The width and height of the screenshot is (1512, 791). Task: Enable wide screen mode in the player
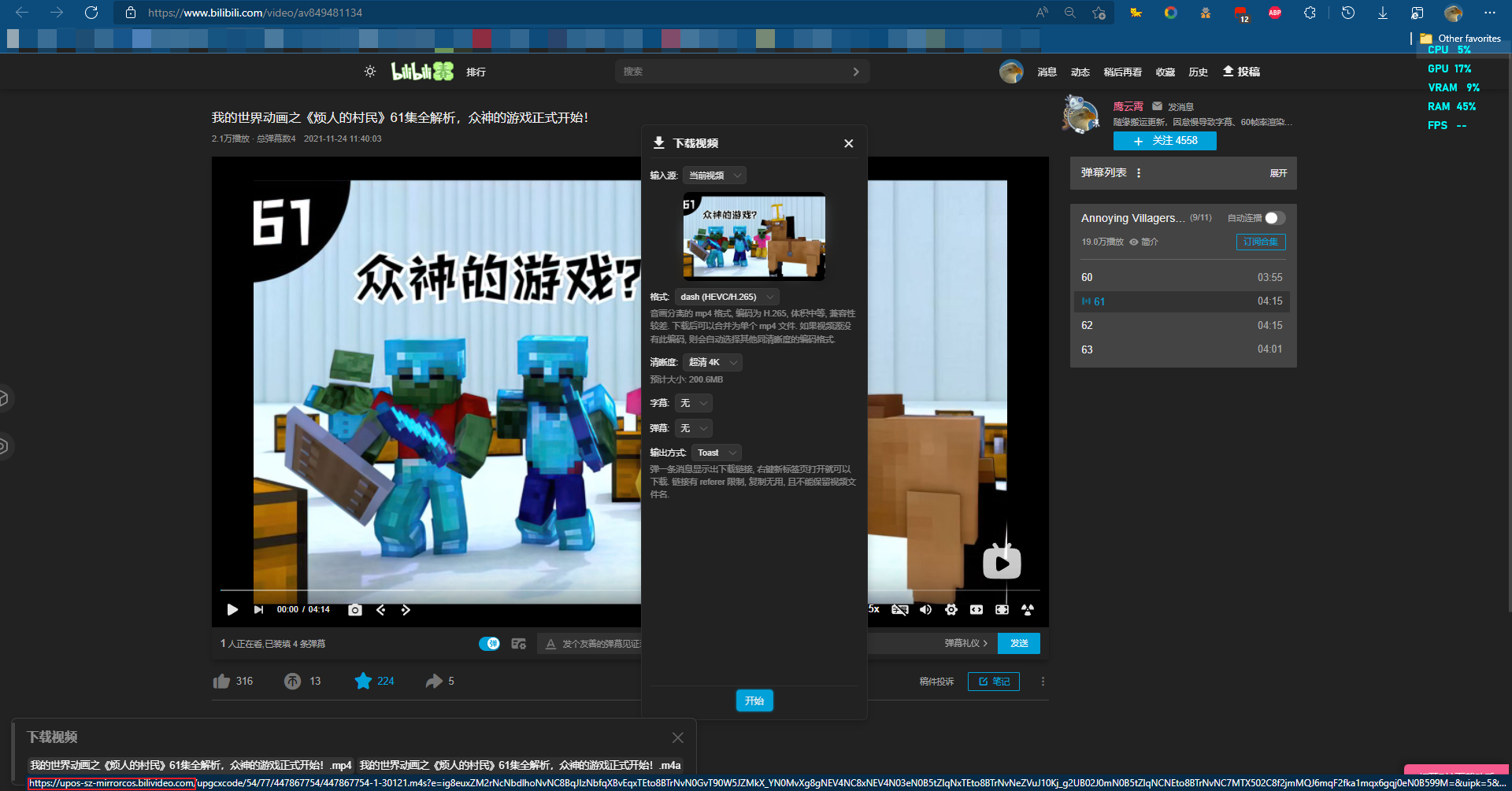coord(976,610)
